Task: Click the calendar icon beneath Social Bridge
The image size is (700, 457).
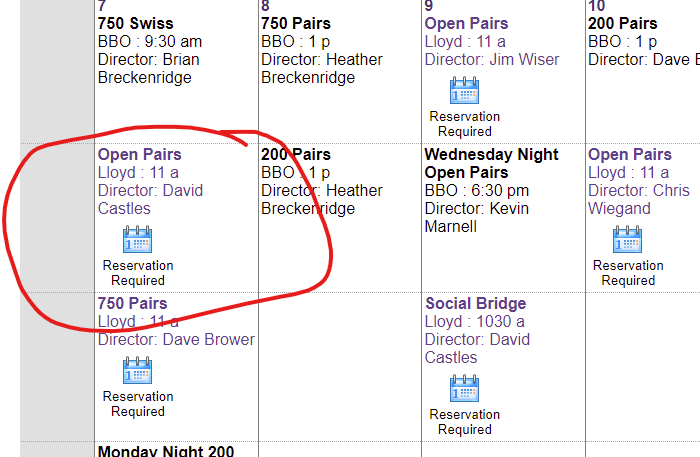Action: click(464, 389)
